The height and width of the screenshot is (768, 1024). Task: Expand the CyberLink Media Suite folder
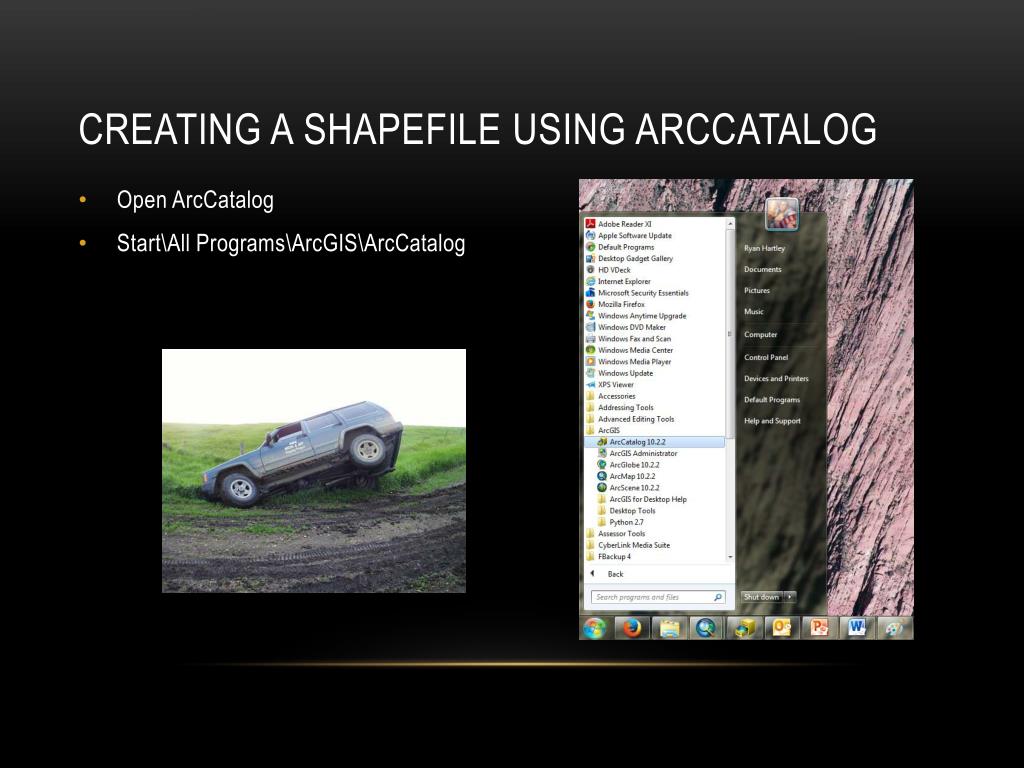click(x=628, y=545)
